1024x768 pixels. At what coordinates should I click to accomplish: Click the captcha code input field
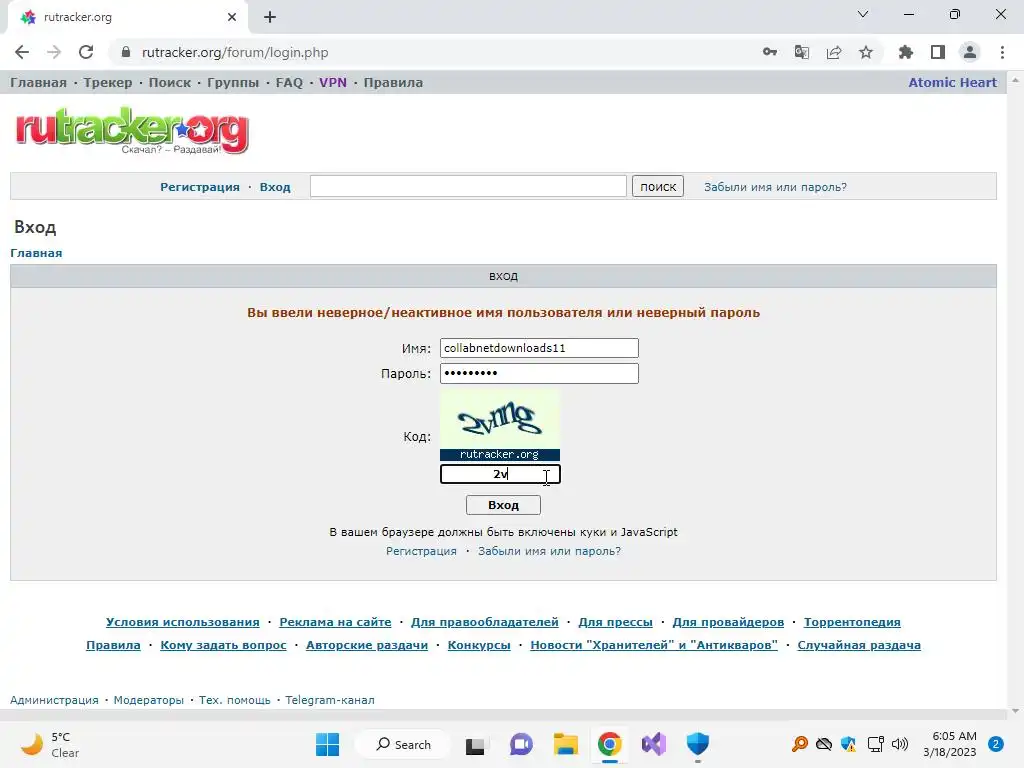click(x=500, y=474)
